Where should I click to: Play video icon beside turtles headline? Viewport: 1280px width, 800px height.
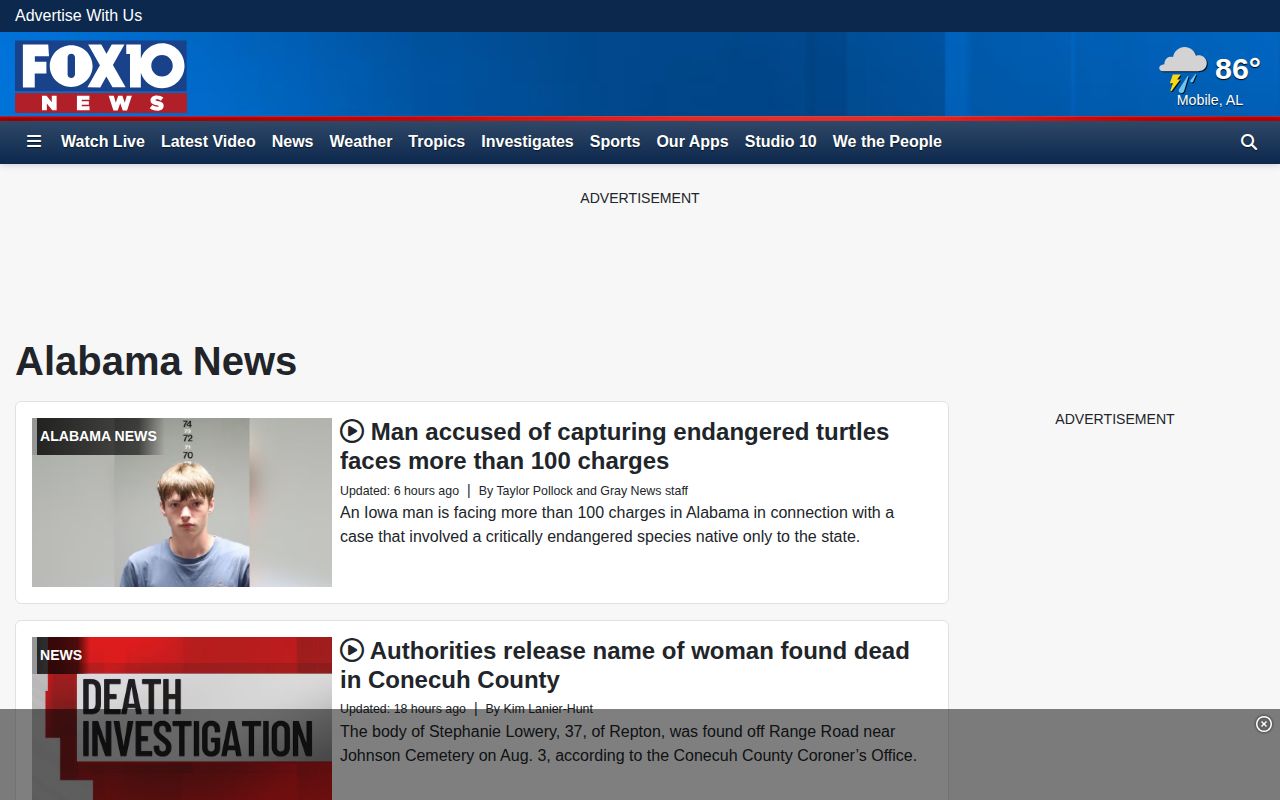(x=352, y=431)
